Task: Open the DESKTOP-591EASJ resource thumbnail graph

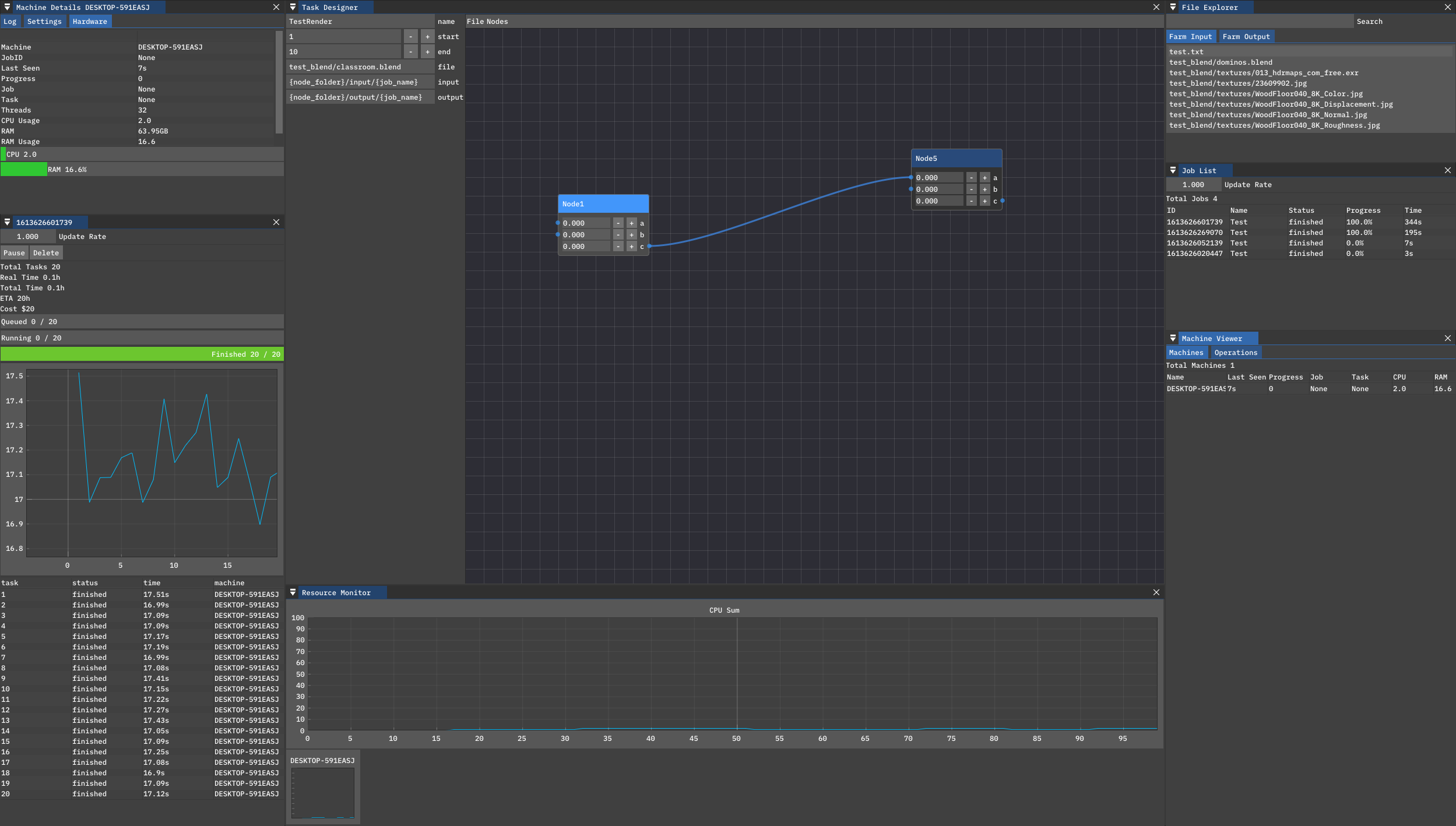Action: (x=323, y=792)
